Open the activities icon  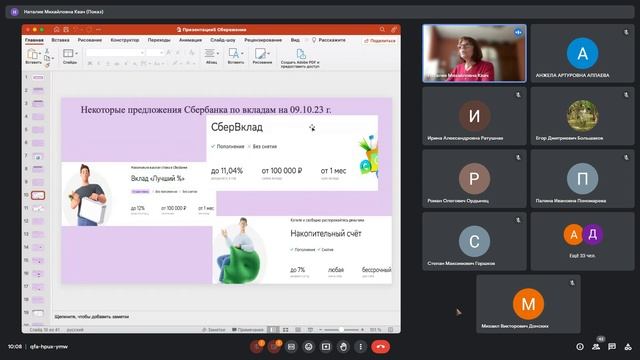[628, 347]
